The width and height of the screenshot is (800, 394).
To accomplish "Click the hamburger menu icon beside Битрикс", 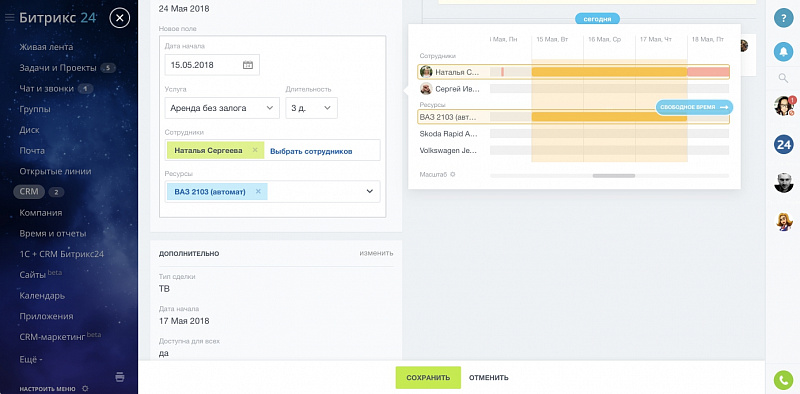I will click(9, 18).
